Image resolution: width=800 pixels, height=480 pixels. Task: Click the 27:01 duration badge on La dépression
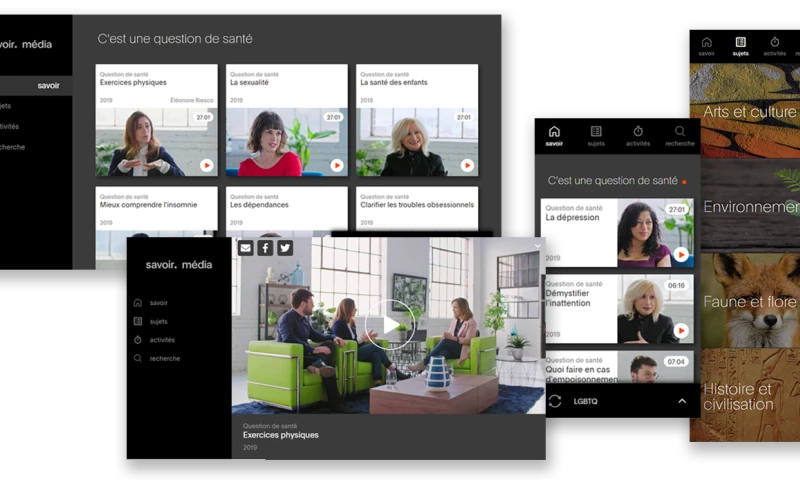coord(677,210)
